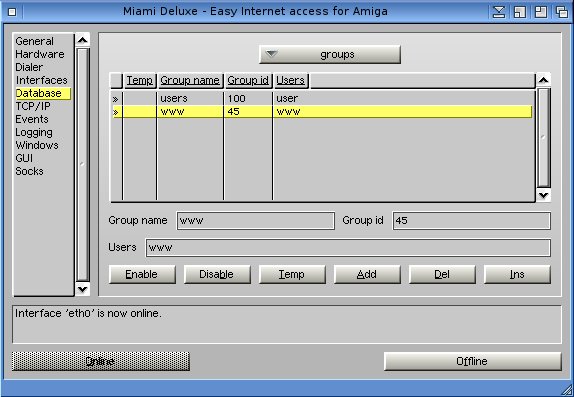
Task: Select Database in the sidebar list
Action: click(43, 93)
